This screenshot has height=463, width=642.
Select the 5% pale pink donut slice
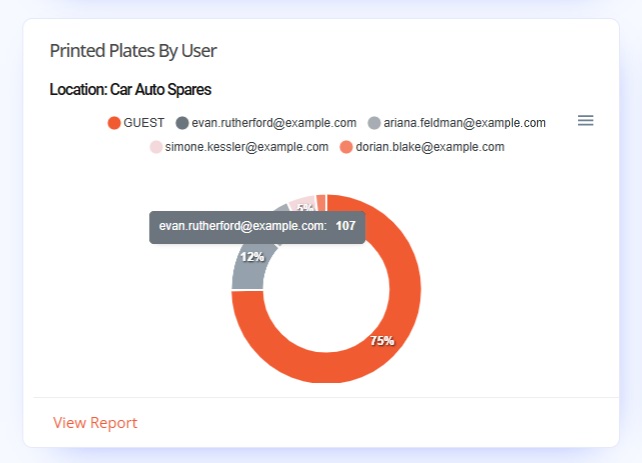(302, 203)
